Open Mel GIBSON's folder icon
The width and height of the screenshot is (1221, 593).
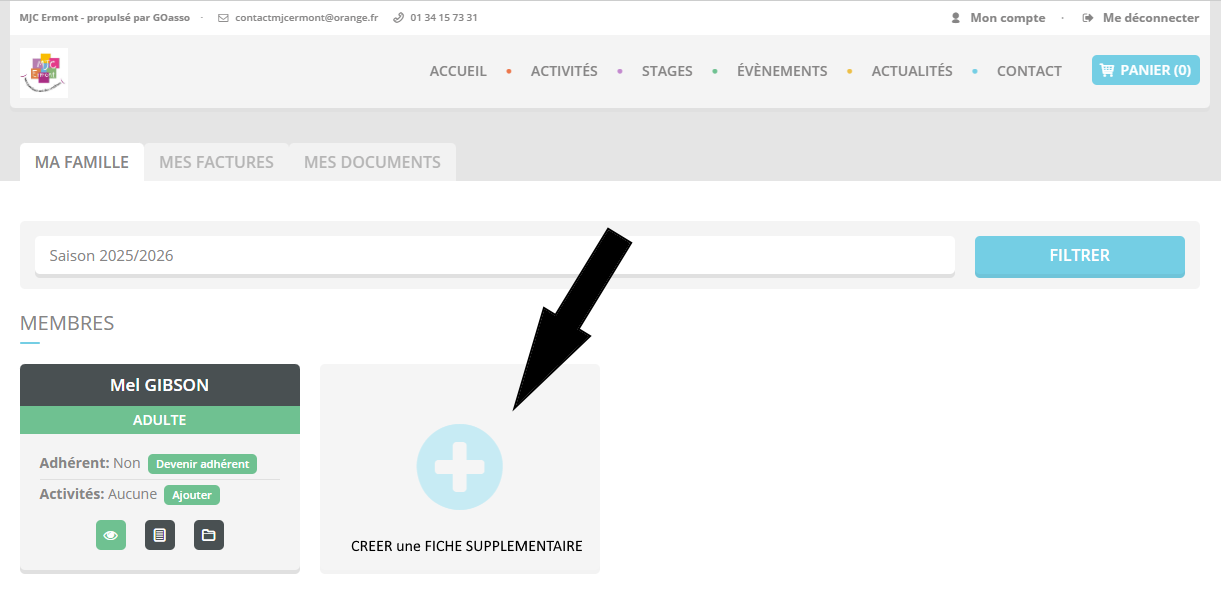coord(209,535)
